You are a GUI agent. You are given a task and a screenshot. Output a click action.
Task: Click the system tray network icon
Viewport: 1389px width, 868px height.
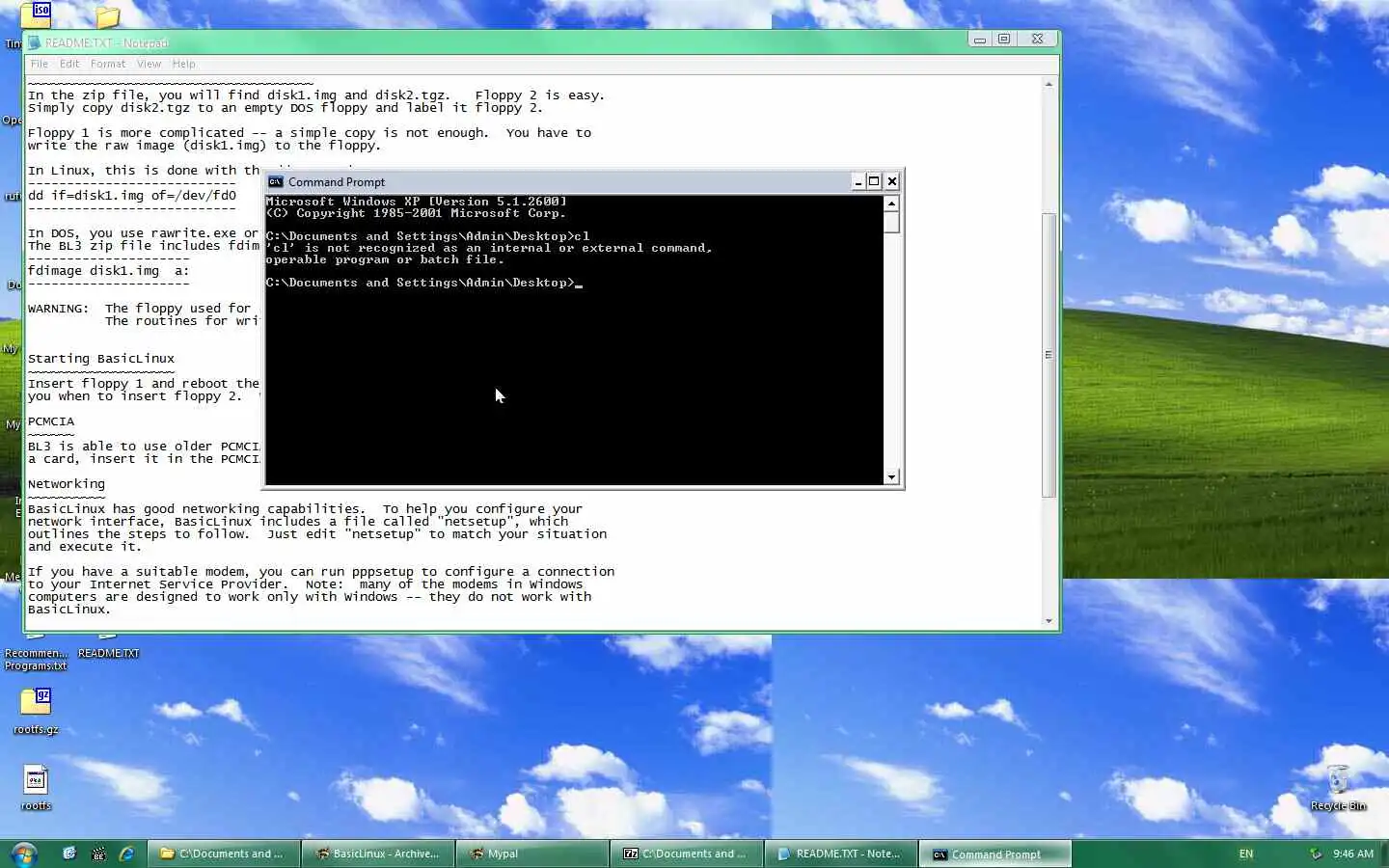(1315, 854)
